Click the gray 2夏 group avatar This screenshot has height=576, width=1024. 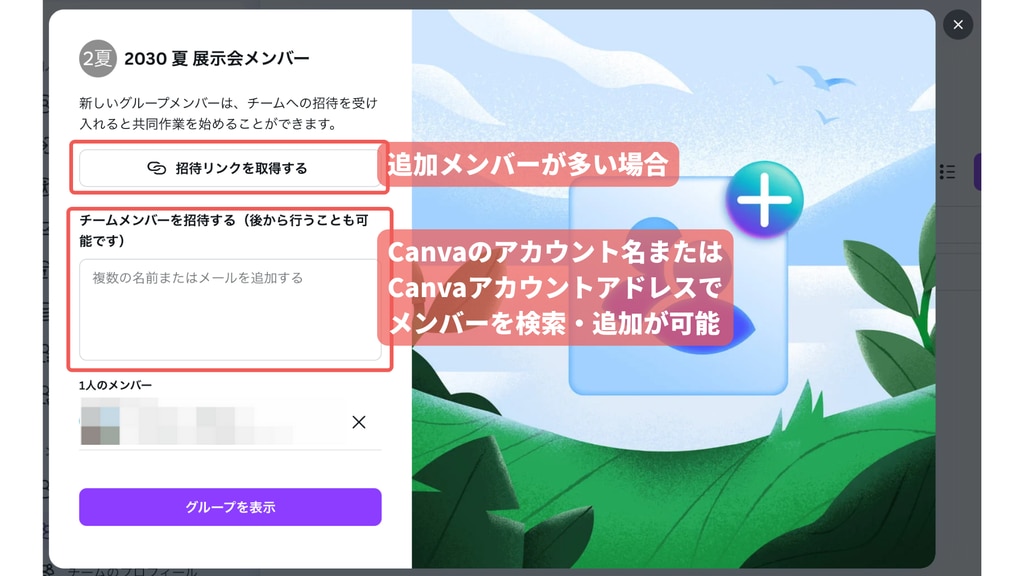tap(98, 59)
